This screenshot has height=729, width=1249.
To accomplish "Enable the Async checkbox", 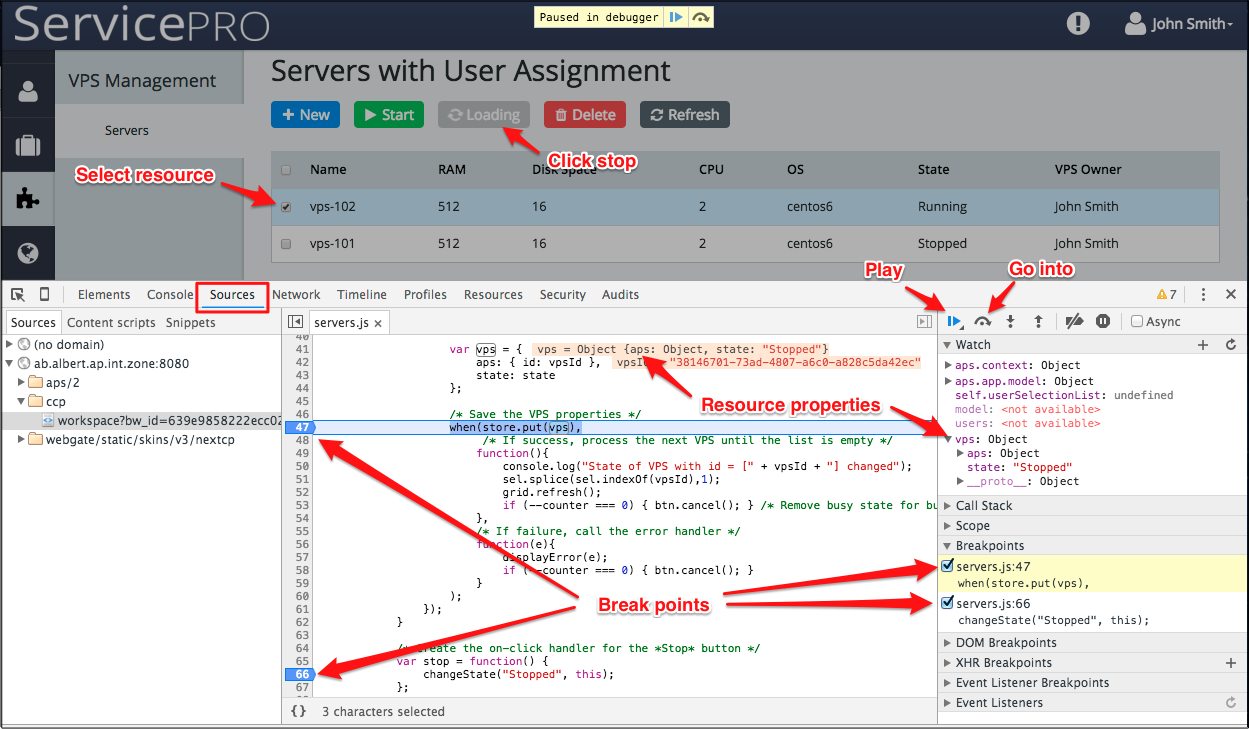I will pyautogui.click(x=1137, y=322).
